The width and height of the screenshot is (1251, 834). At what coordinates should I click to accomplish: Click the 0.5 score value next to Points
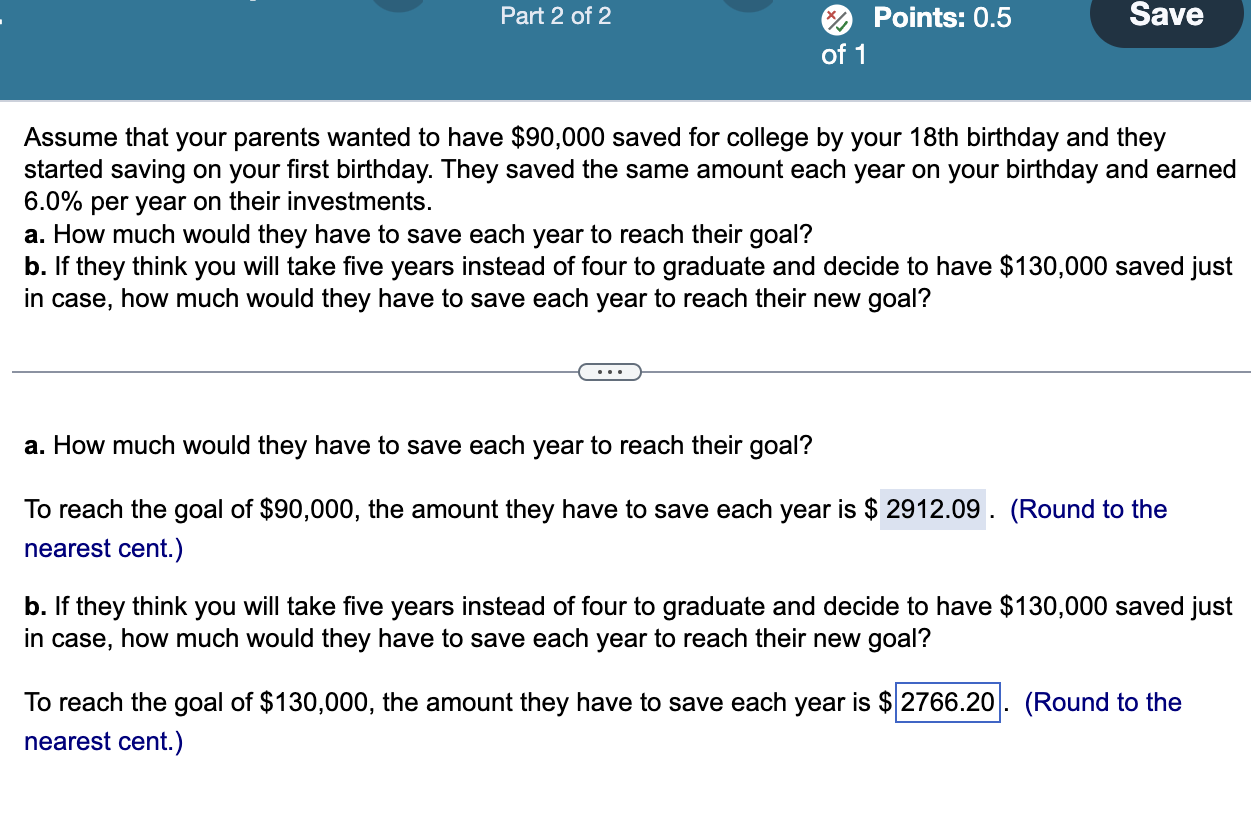(x=993, y=17)
